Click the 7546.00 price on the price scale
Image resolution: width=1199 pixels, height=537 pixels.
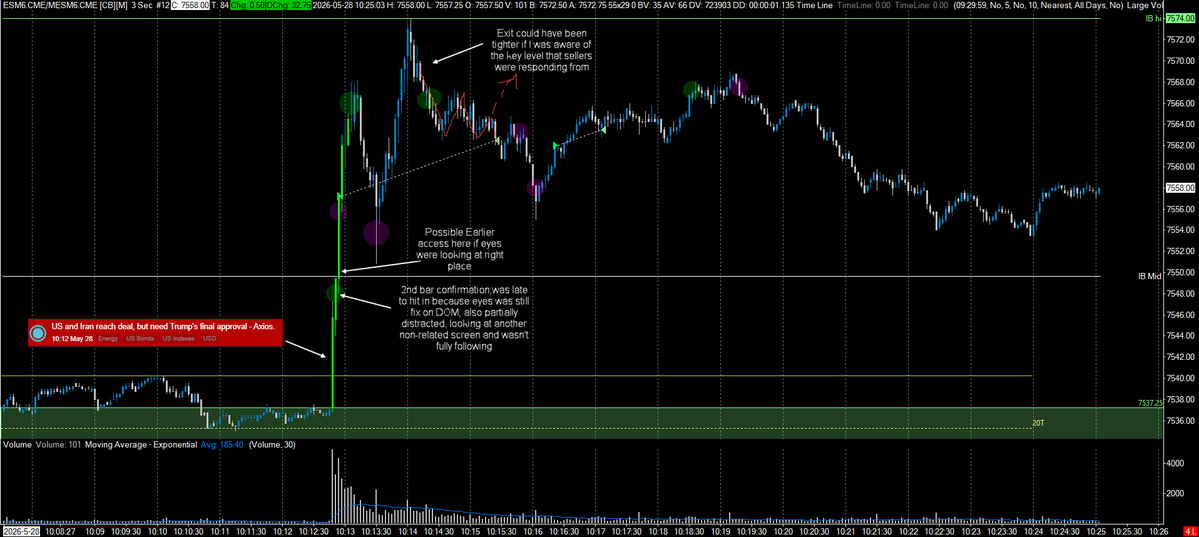(x=1181, y=314)
